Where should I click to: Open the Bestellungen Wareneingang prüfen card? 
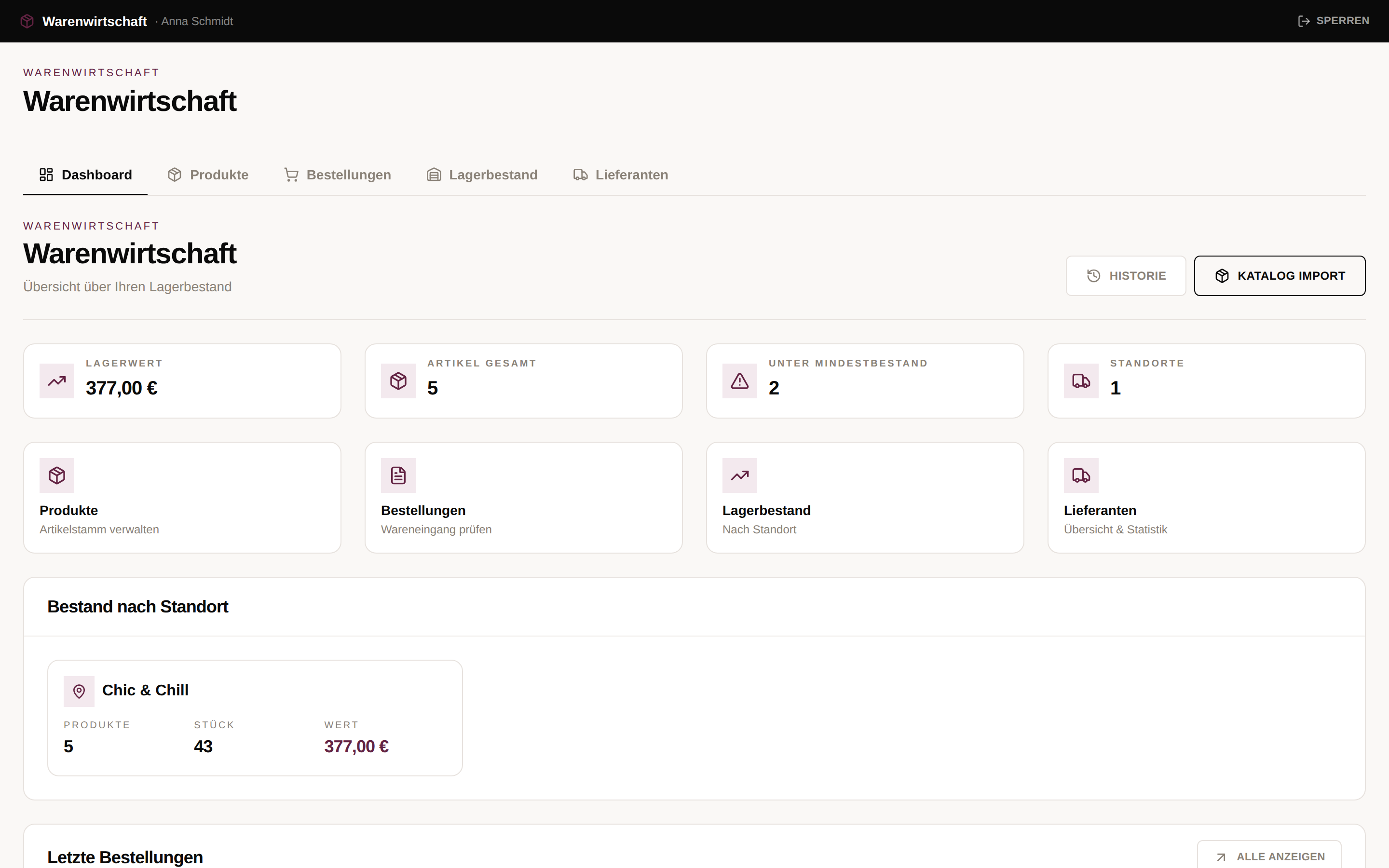click(x=523, y=498)
